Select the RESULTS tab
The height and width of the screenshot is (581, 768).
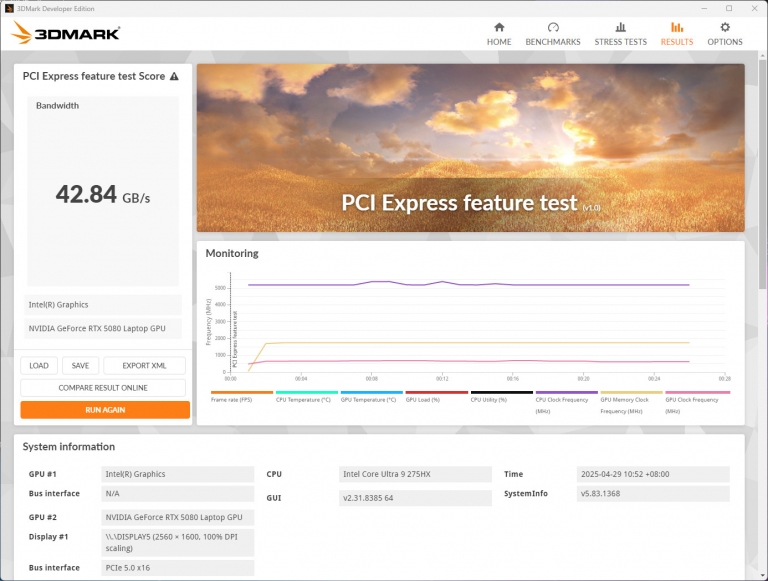click(x=676, y=34)
